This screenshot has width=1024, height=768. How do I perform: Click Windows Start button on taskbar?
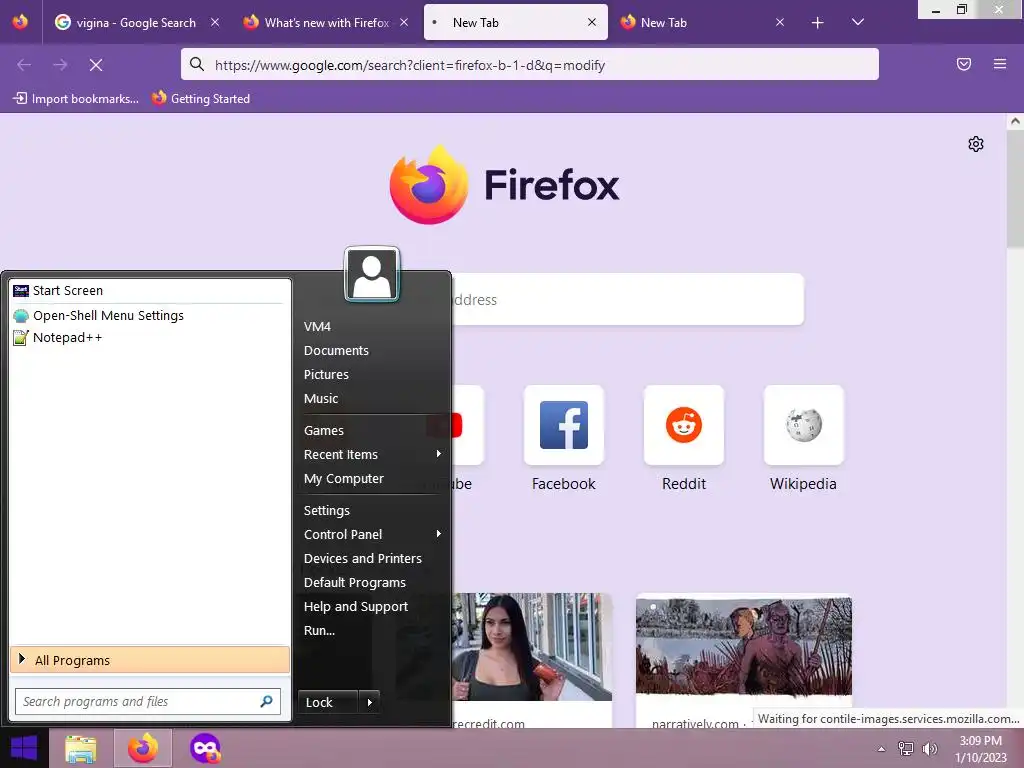click(24, 748)
